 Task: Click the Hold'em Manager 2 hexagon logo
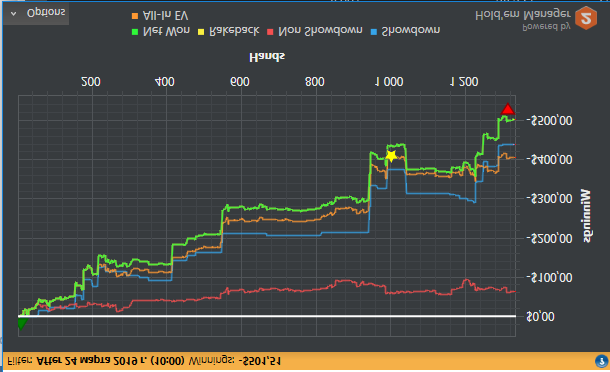(x=586, y=18)
